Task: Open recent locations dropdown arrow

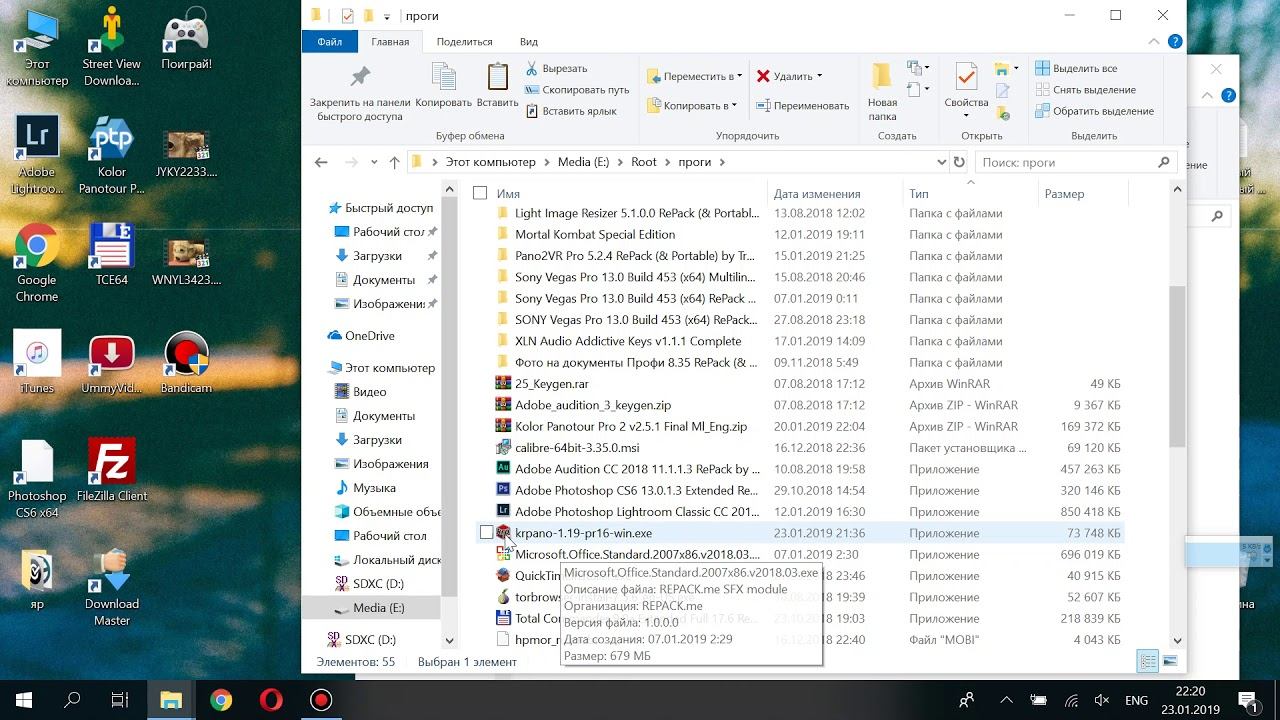Action: point(374,162)
